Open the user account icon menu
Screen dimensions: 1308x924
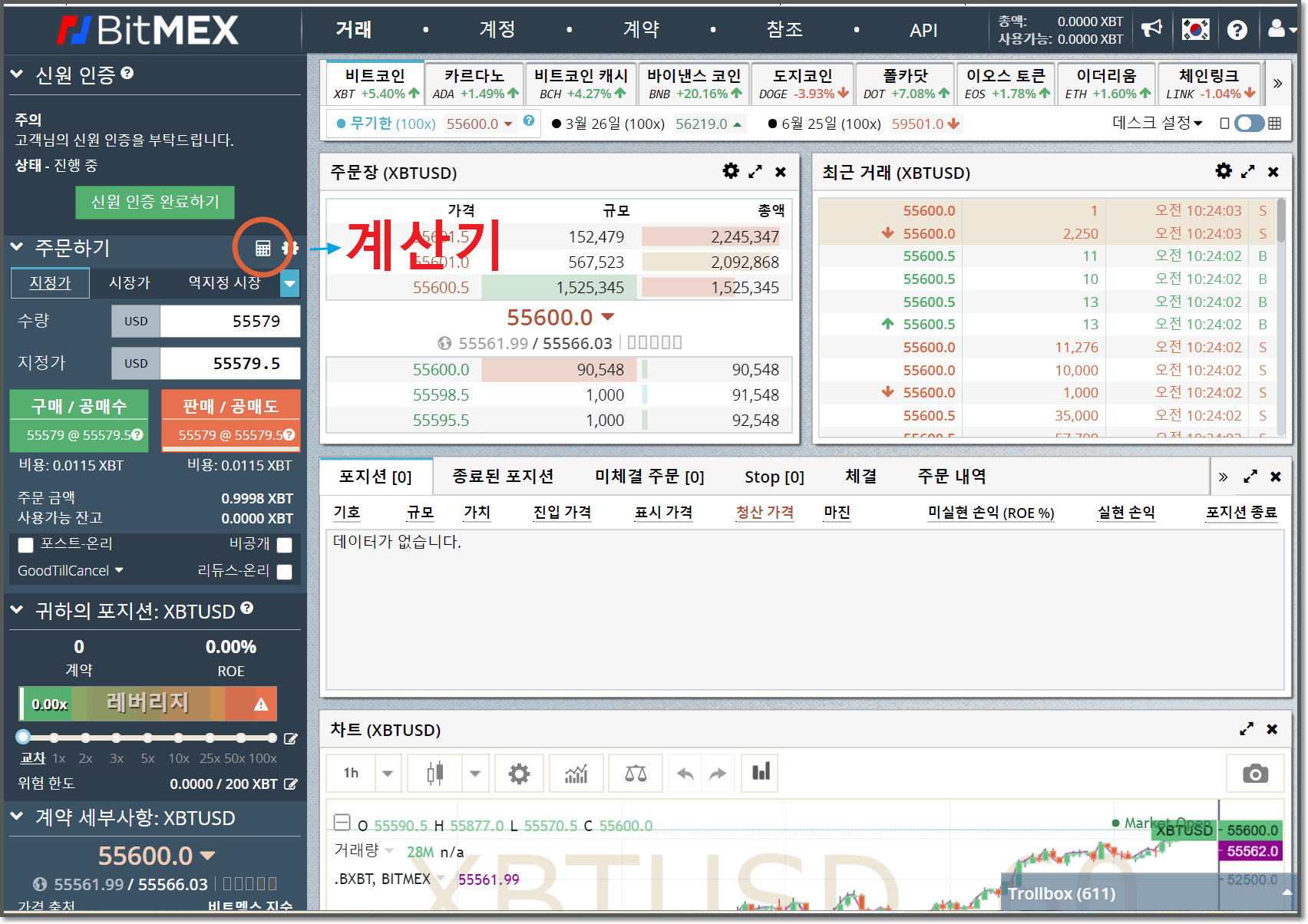click(x=1280, y=29)
